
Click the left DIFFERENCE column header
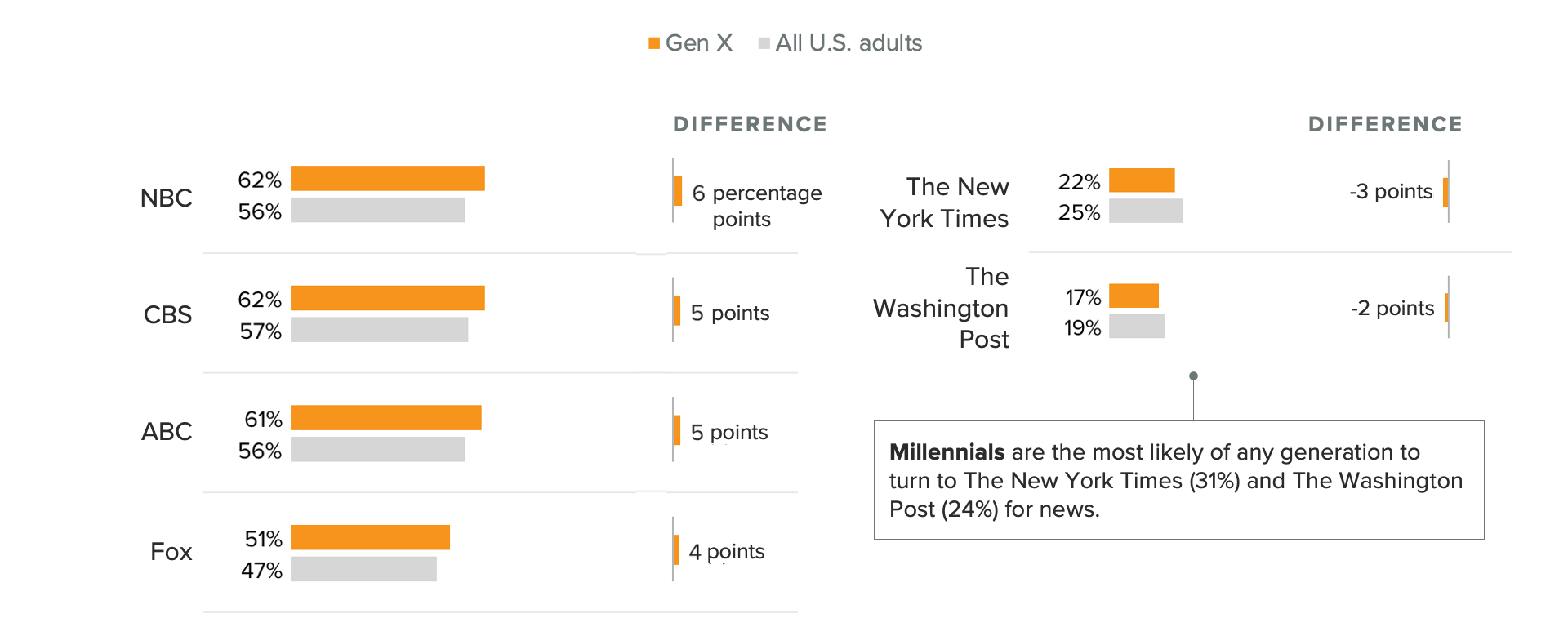(x=751, y=124)
